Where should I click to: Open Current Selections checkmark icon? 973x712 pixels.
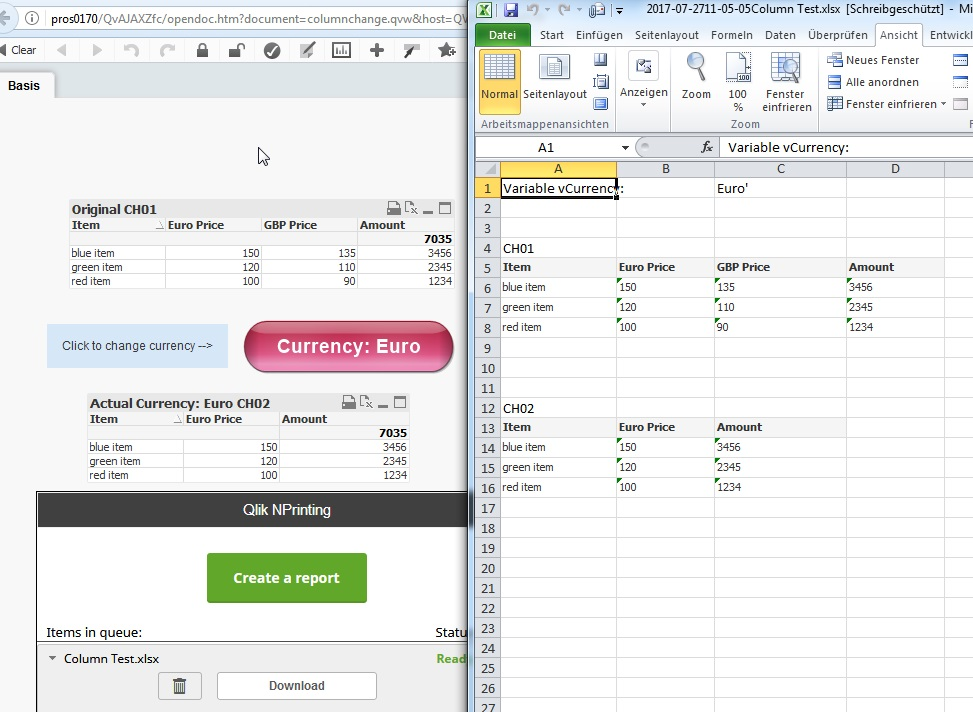tap(271, 50)
